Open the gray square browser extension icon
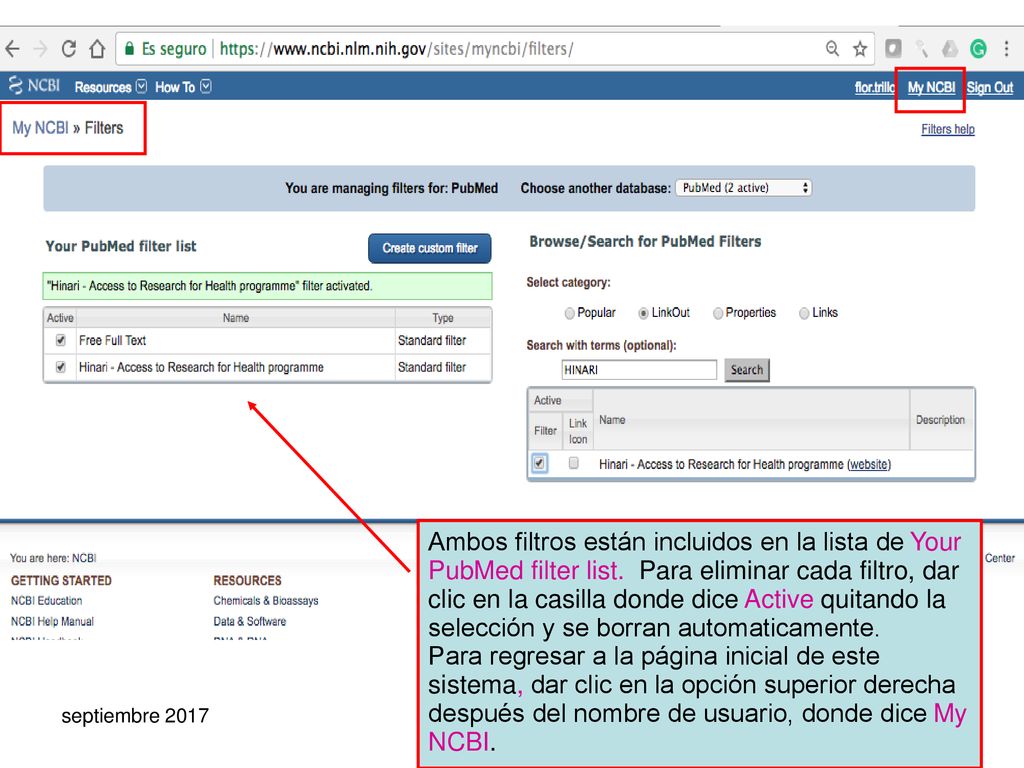 coord(893,49)
